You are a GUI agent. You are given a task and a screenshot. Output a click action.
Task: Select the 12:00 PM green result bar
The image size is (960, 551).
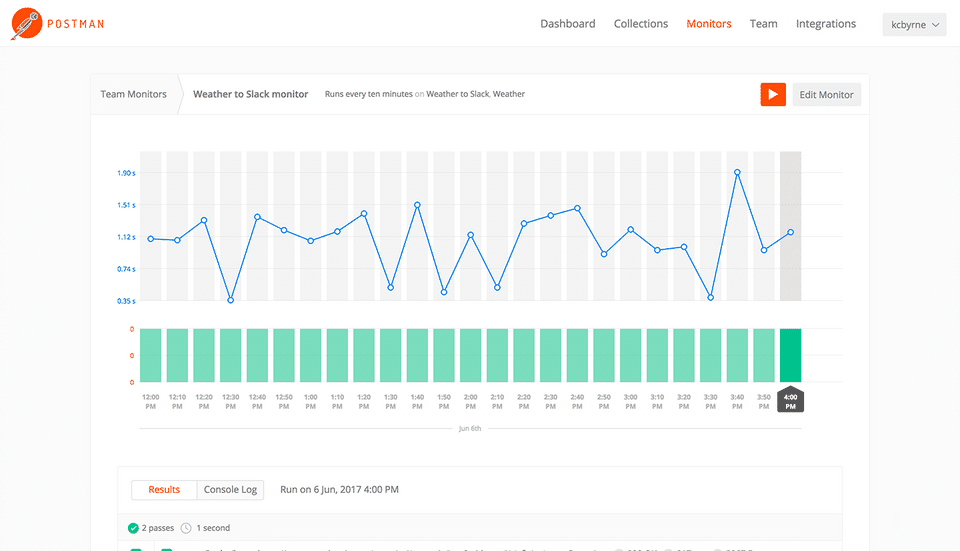pos(151,355)
